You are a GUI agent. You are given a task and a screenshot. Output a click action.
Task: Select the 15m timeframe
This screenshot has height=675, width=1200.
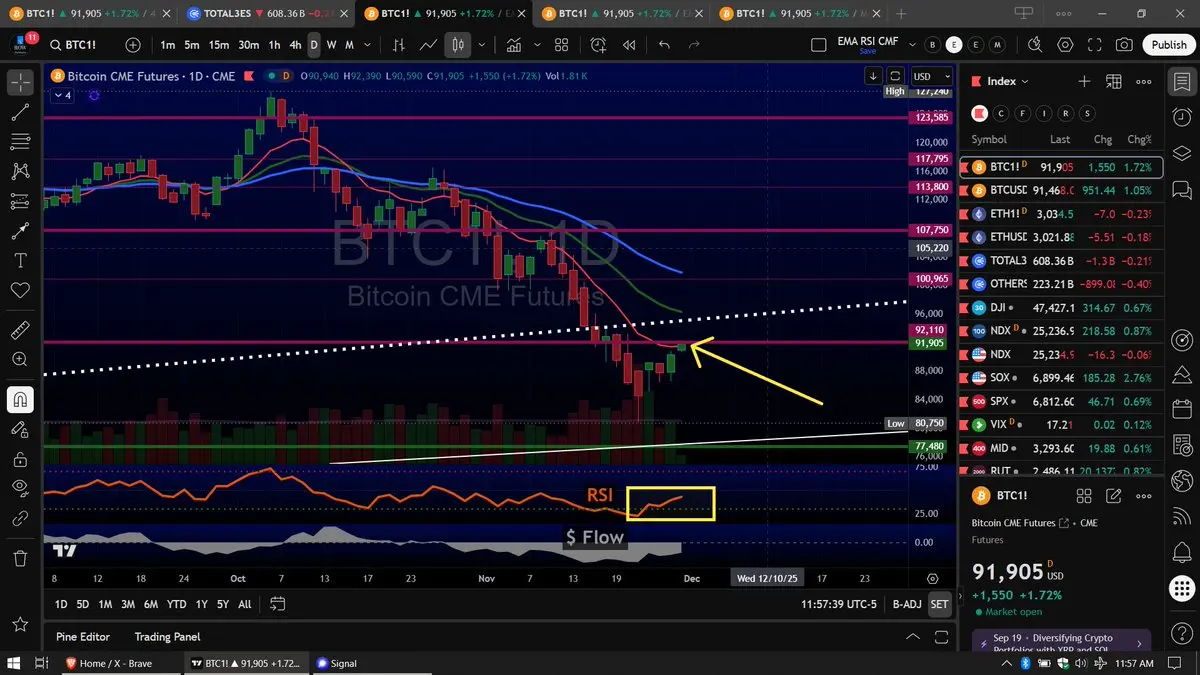pyautogui.click(x=219, y=45)
